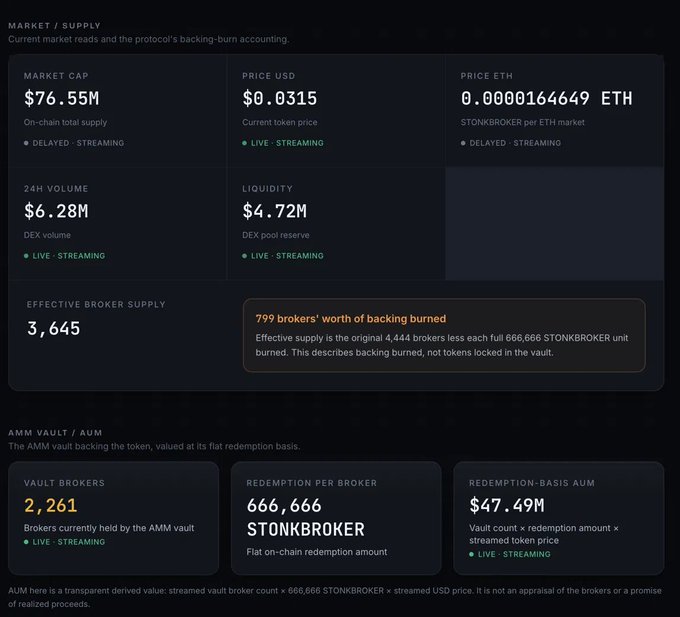Click the EFFECTIVE BROKER SUPPLY label
Screen dimensions: 680x617
[x=96, y=304]
